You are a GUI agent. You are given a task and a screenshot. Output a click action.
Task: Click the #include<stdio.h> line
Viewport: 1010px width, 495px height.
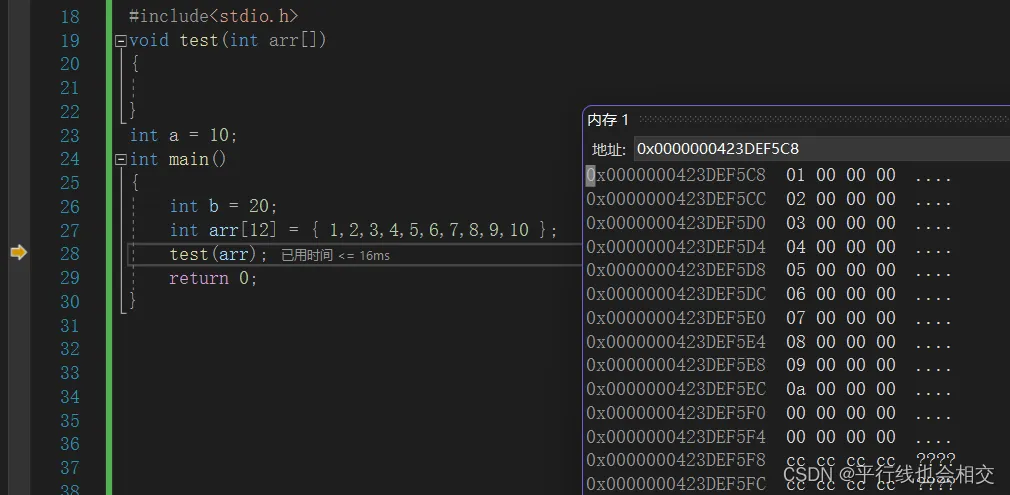213,16
